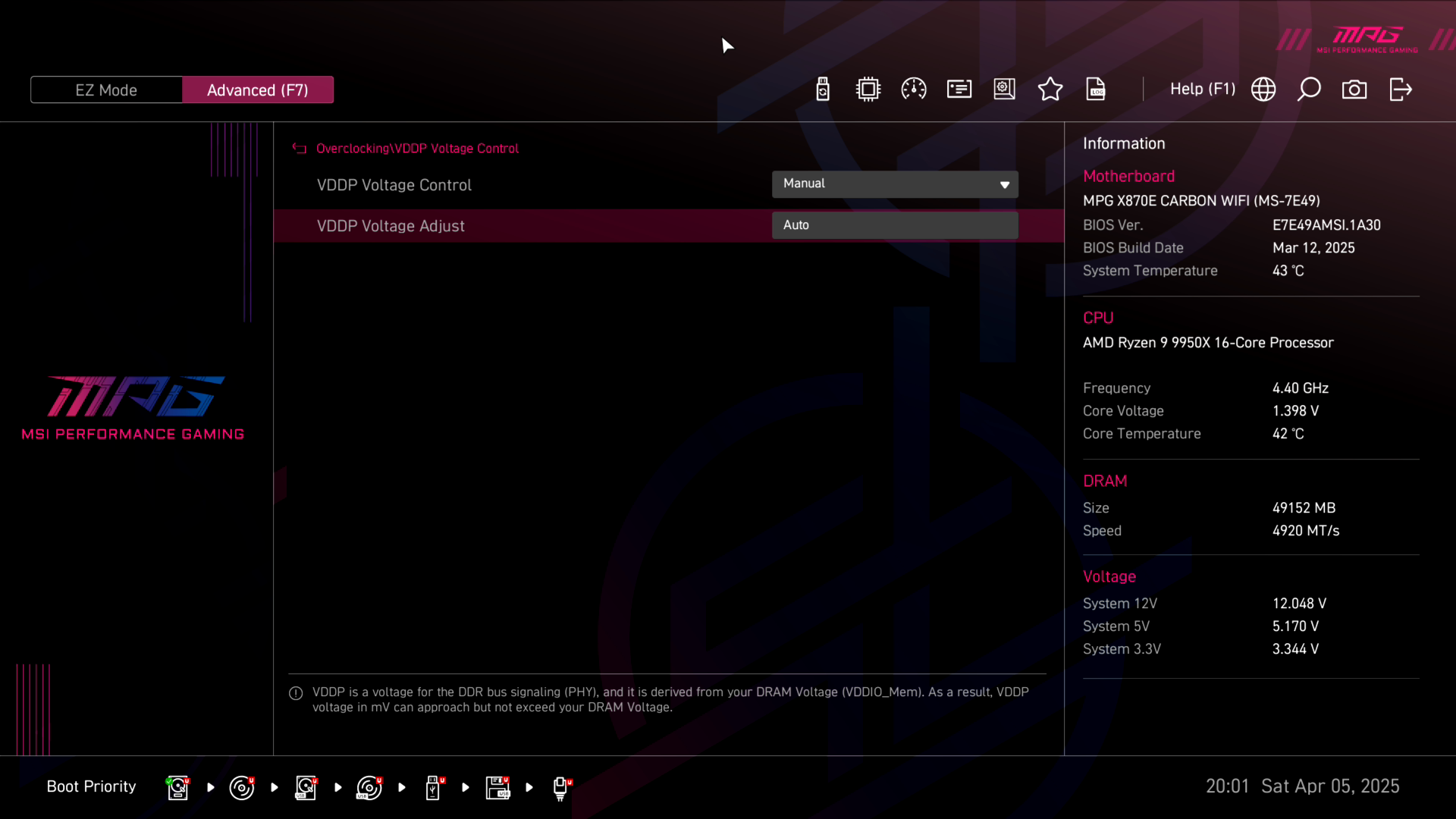Screen dimensions: 1456x819
Task: Open the magnifier search icon
Action: point(1309,89)
